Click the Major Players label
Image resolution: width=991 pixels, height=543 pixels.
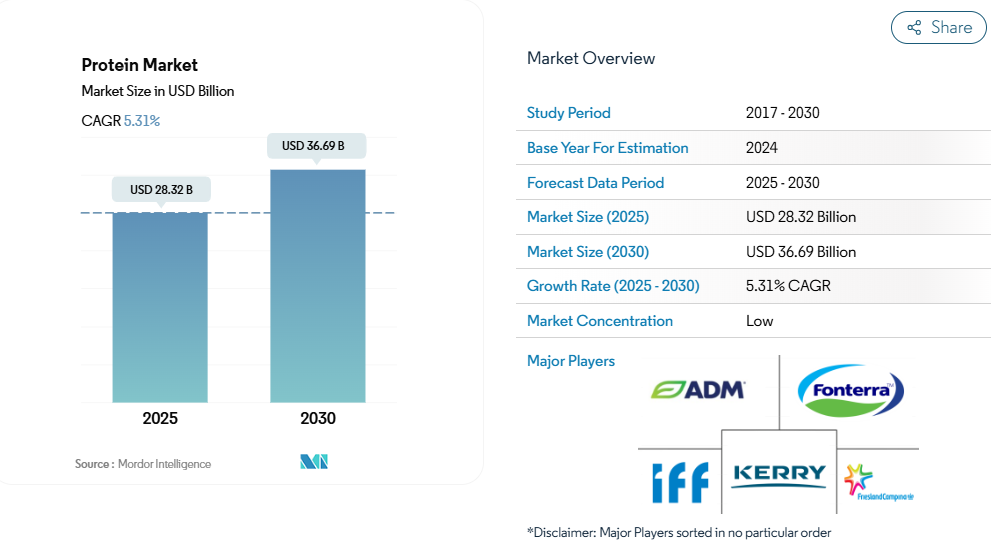click(x=570, y=361)
